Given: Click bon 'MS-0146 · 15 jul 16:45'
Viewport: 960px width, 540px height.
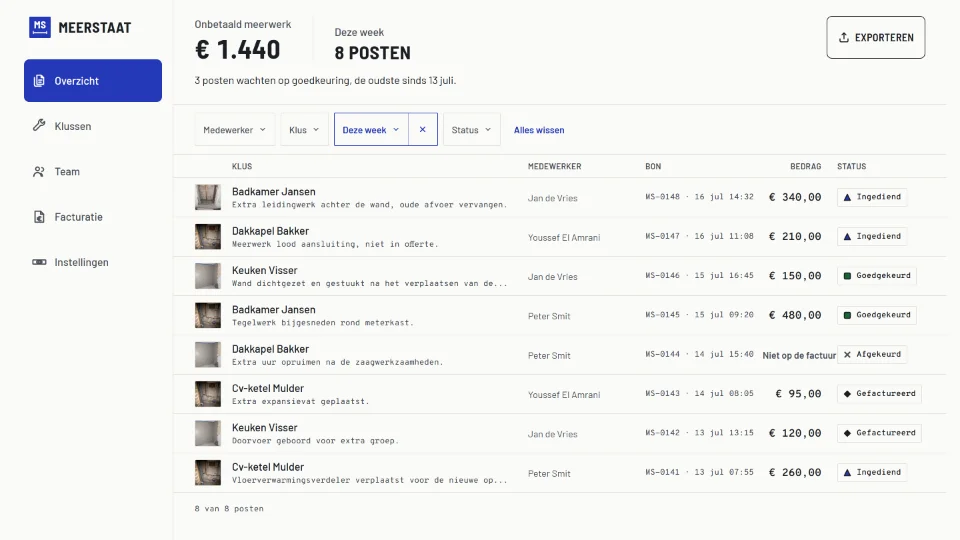Looking at the screenshot, I should pyautogui.click(x=699, y=276).
